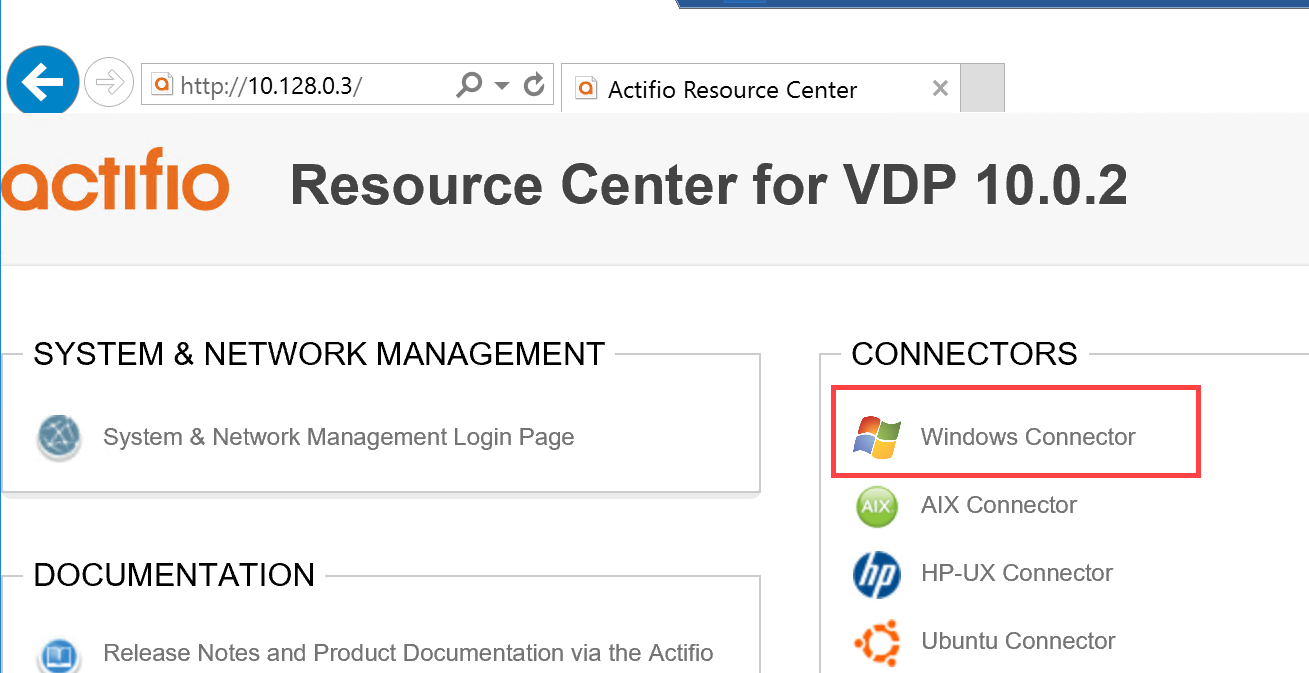The width and height of the screenshot is (1309, 673).
Task: Refresh the page with reload icon
Action: coord(535,85)
